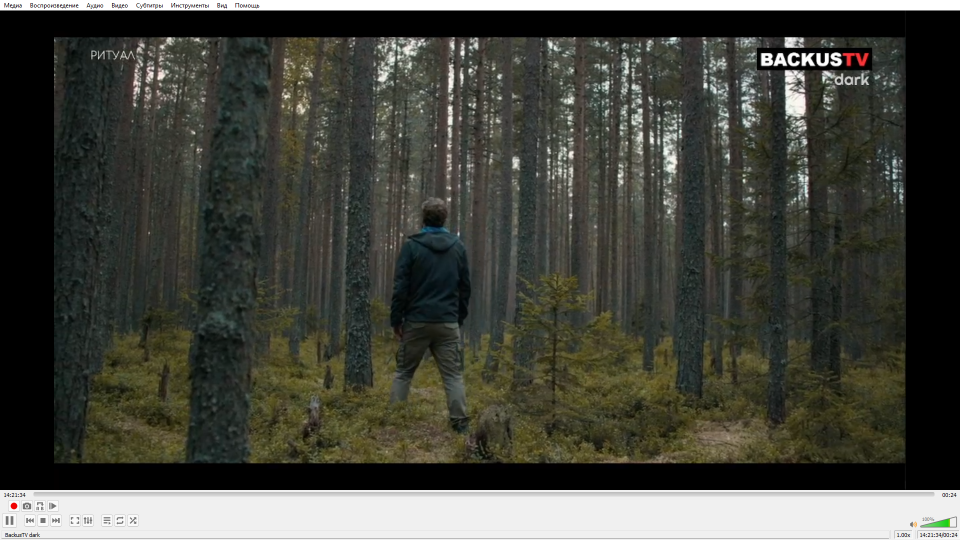The image size is (960, 540).
Task: Click elapsed time 14:21:34 left of seek bar
Action: tap(15, 495)
